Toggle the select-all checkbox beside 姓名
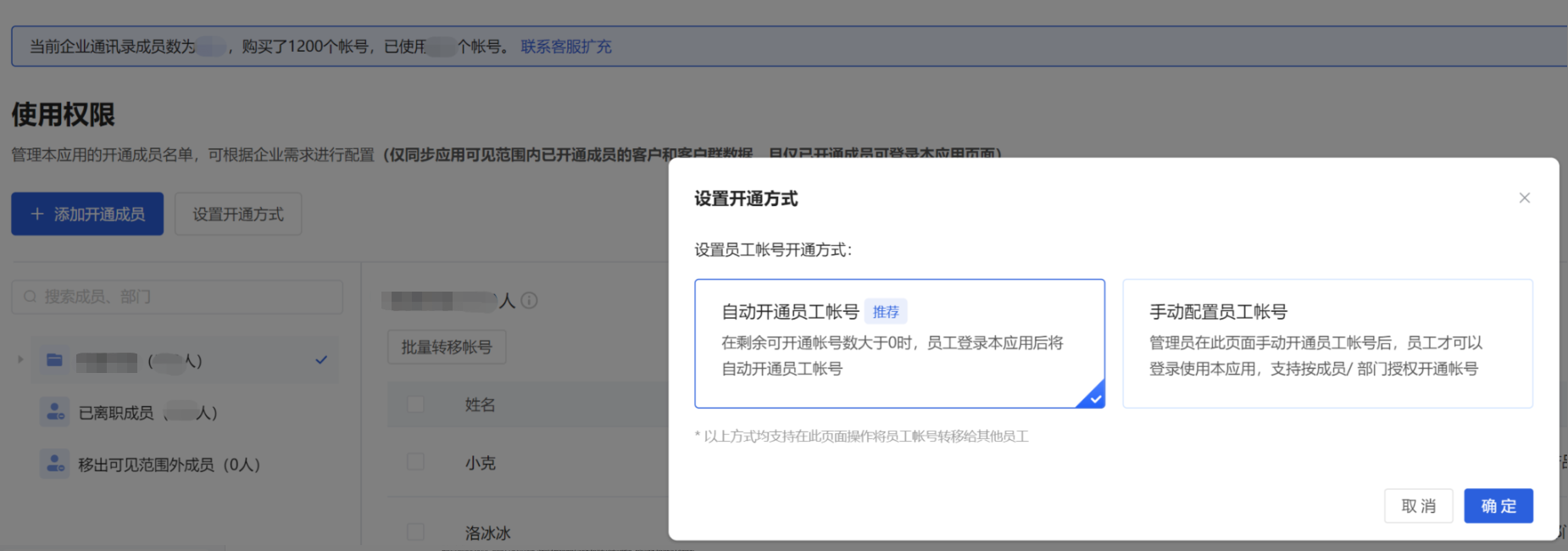The image size is (1568, 551). pos(415,404)
